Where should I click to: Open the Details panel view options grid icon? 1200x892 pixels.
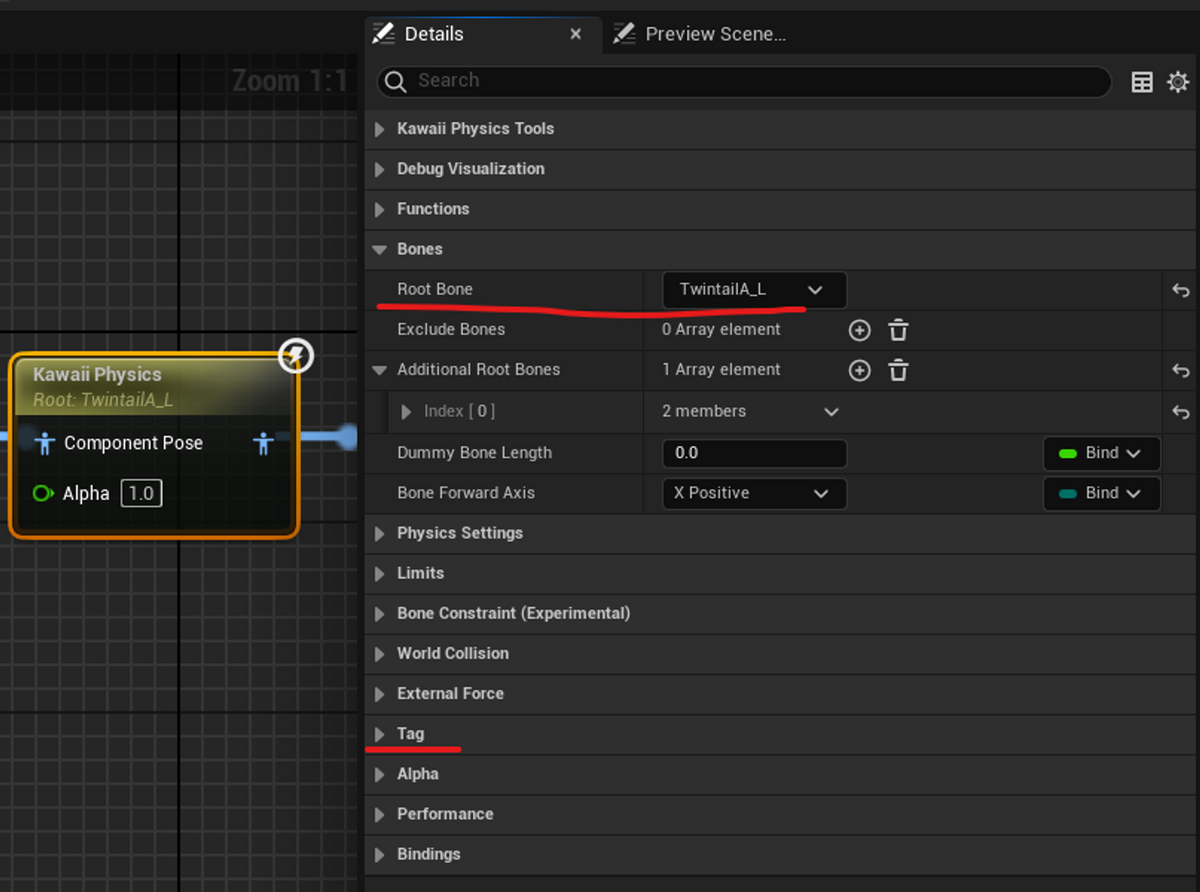1142,82
